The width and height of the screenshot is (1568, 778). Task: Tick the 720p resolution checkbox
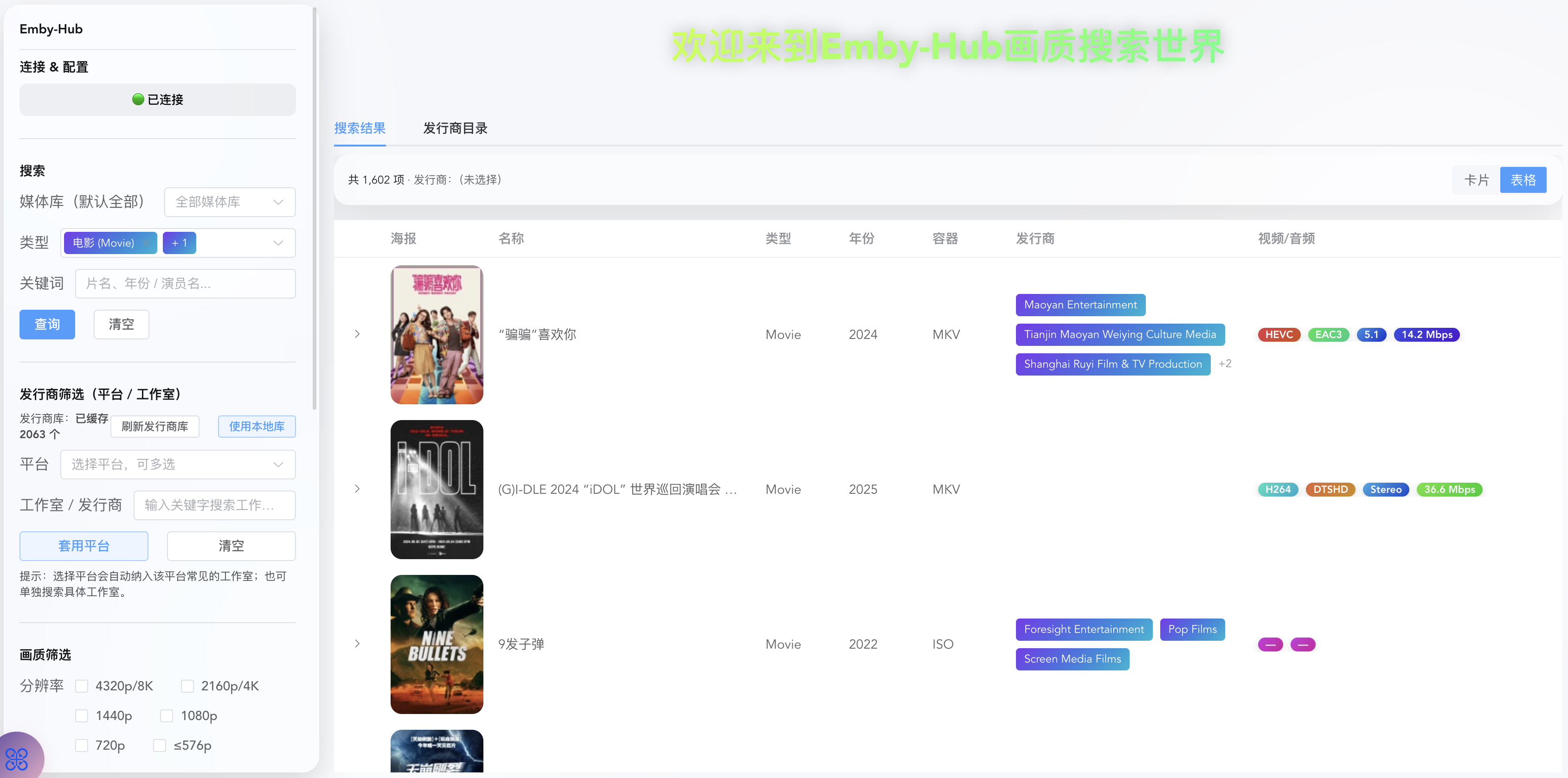82,746
